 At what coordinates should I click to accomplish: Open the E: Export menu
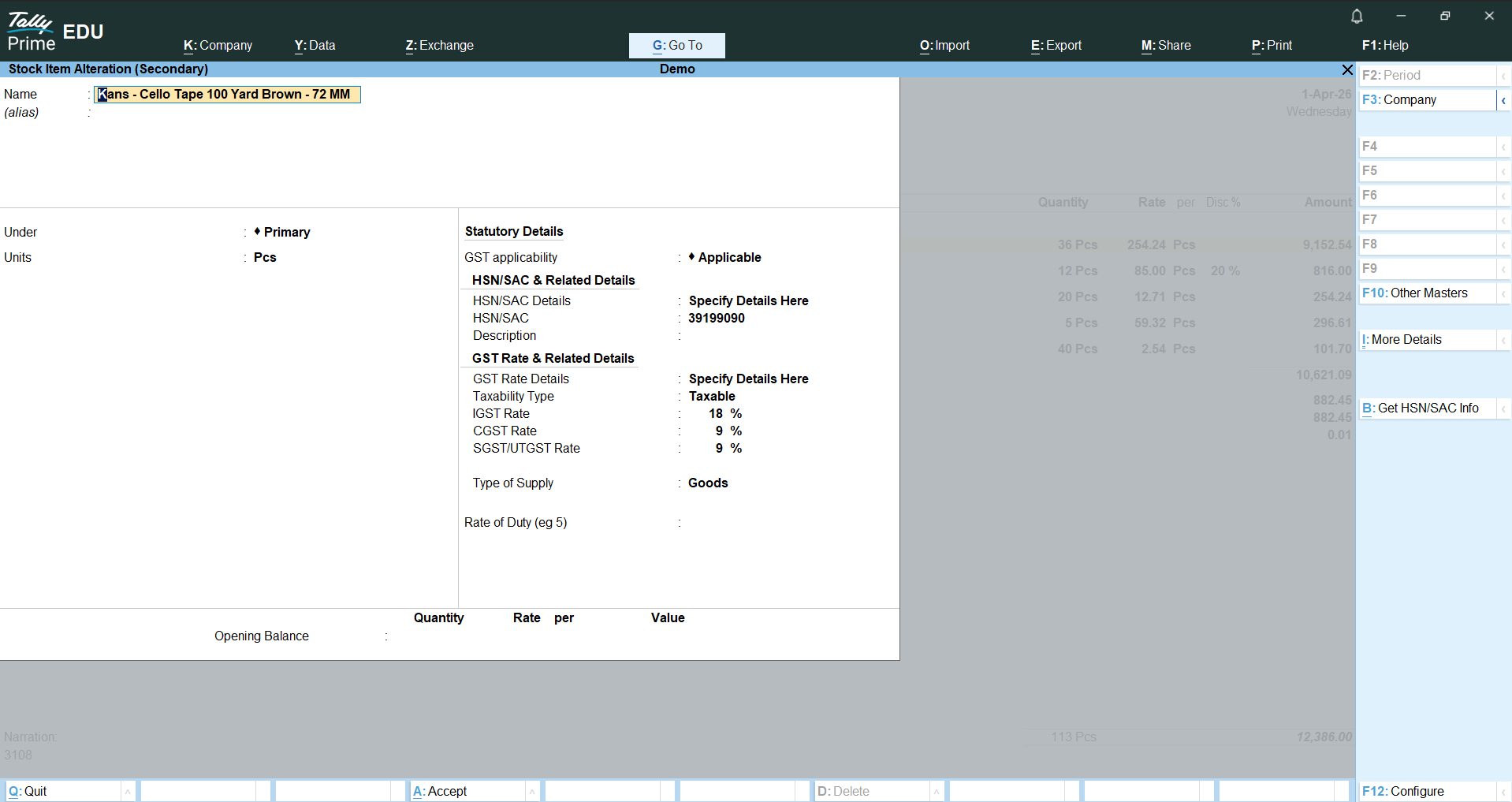[1056, 46]
